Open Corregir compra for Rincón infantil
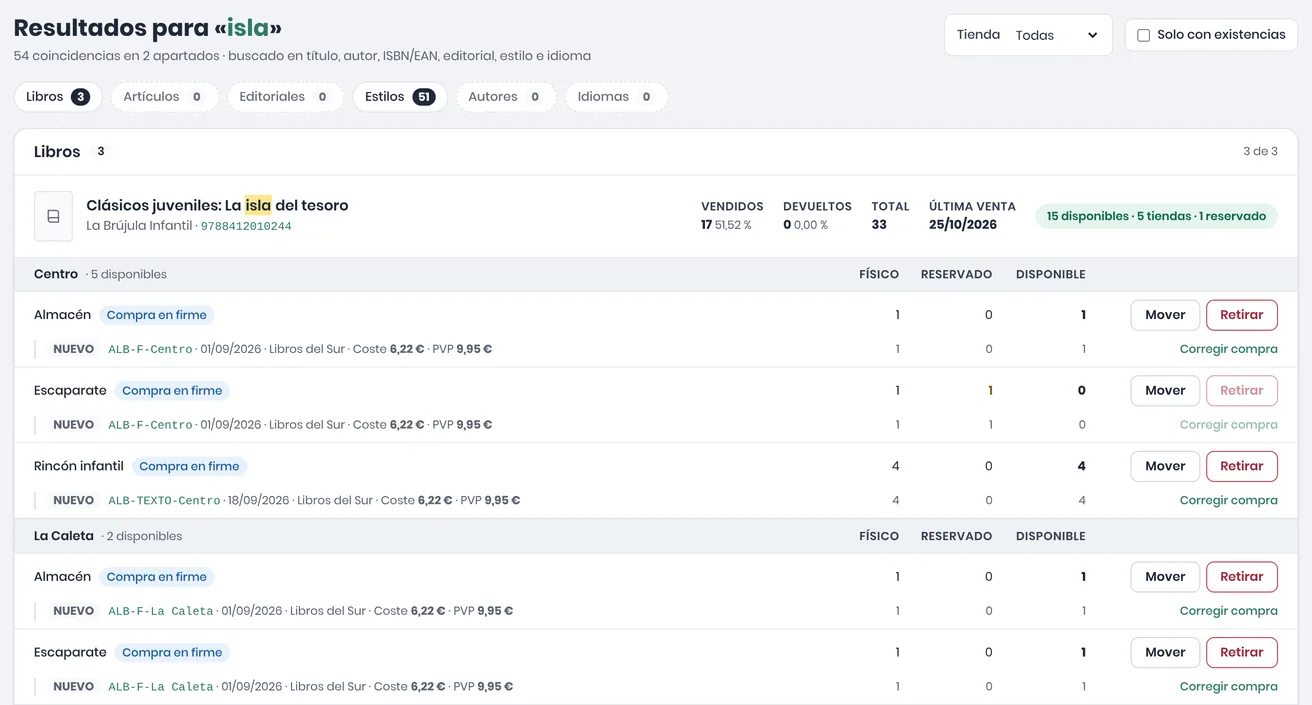The image size is (1312, 705). [1228, 500]
